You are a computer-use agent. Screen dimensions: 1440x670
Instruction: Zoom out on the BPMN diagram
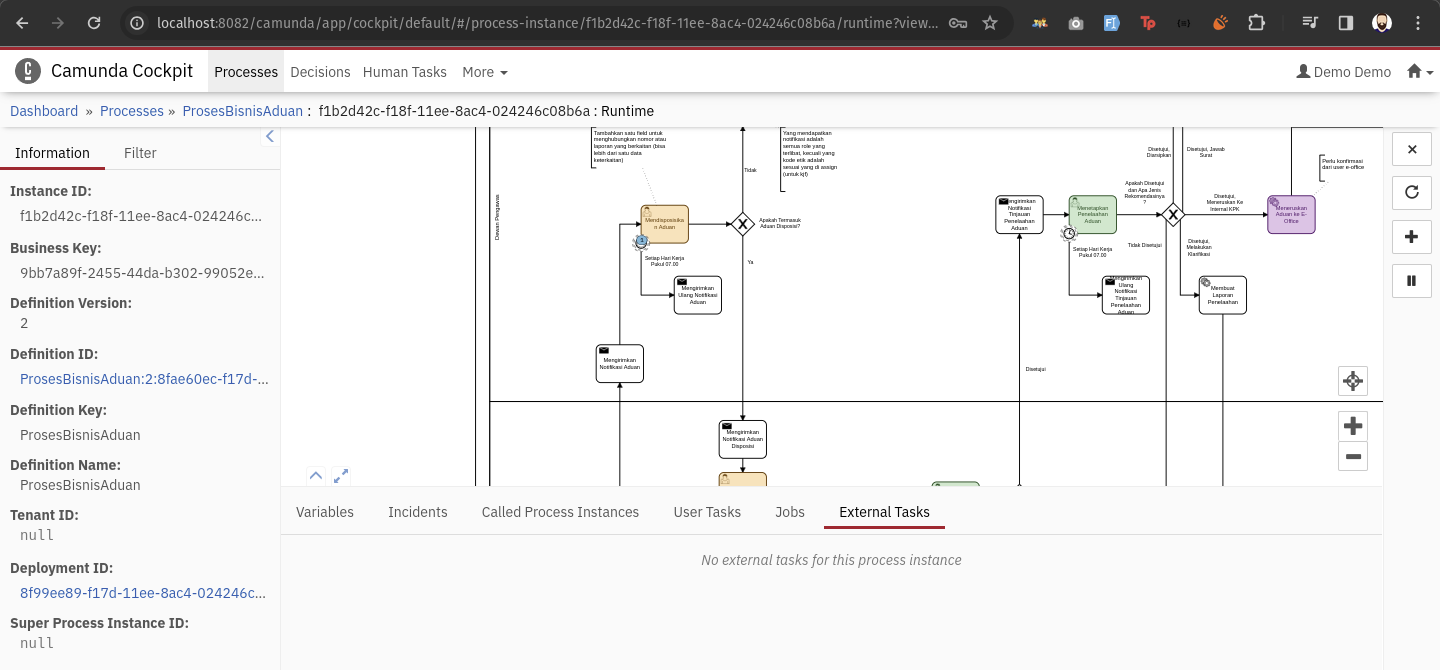[1352, 456]
